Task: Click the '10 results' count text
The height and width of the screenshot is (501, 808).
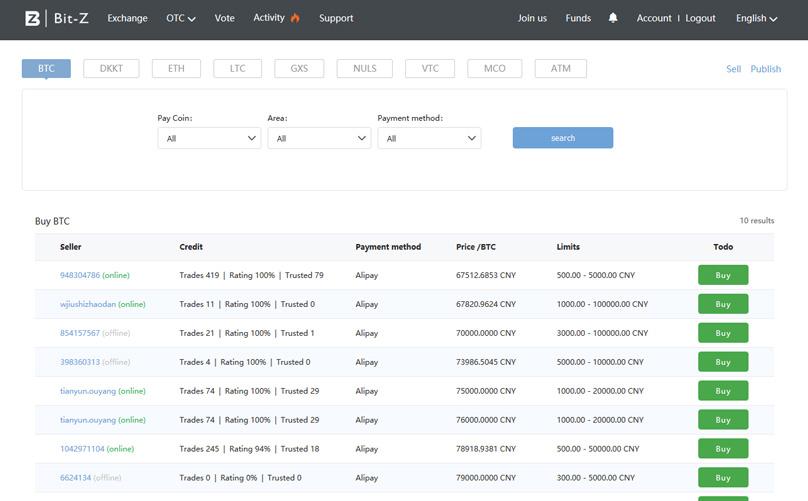Action: click(x=756, y=221)
